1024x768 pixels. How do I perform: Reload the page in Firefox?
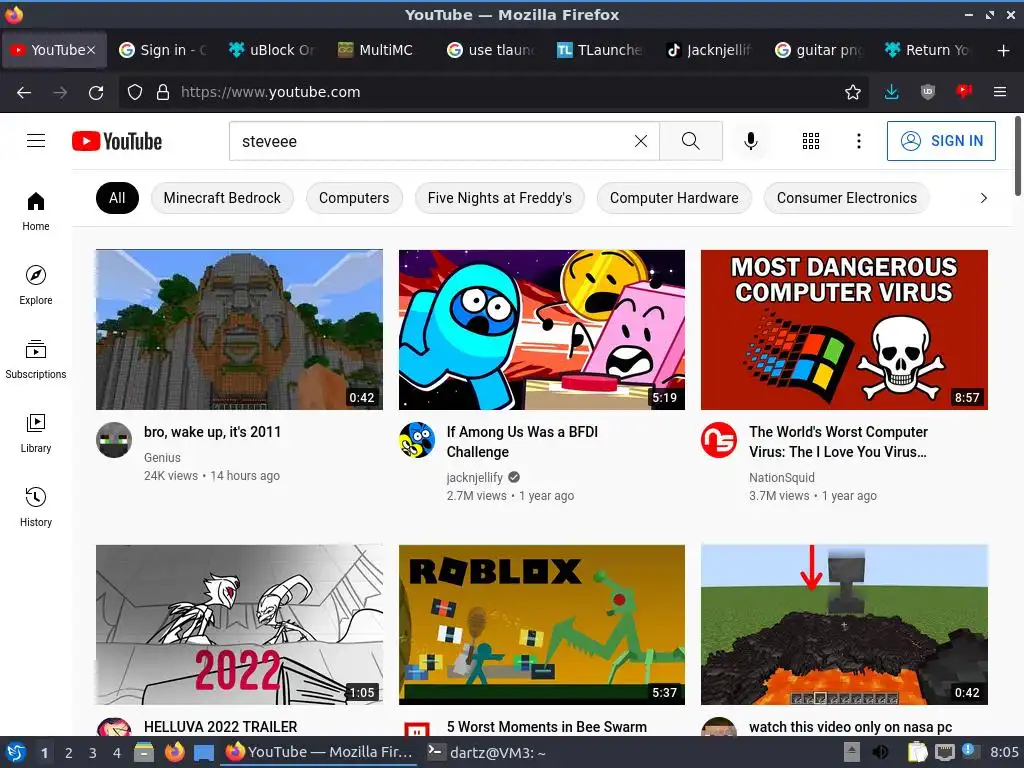pyautogui.click(x=96, y=92)
